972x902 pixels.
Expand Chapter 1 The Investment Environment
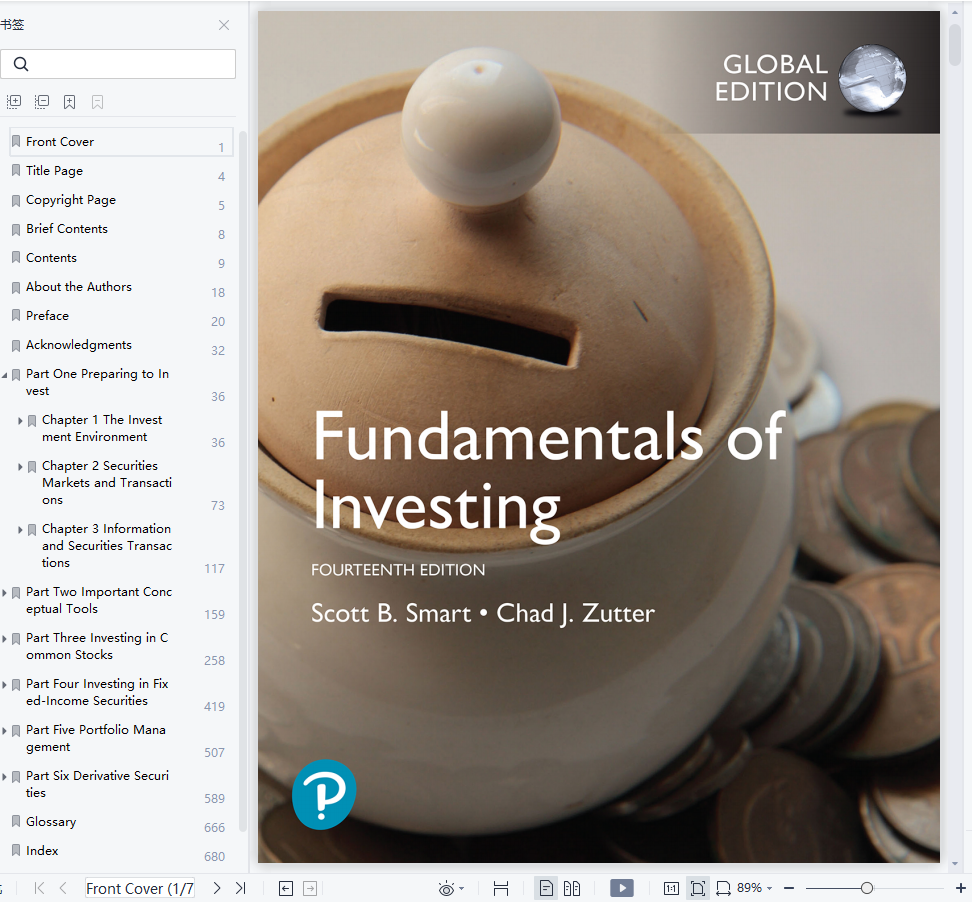coord(20,421)
